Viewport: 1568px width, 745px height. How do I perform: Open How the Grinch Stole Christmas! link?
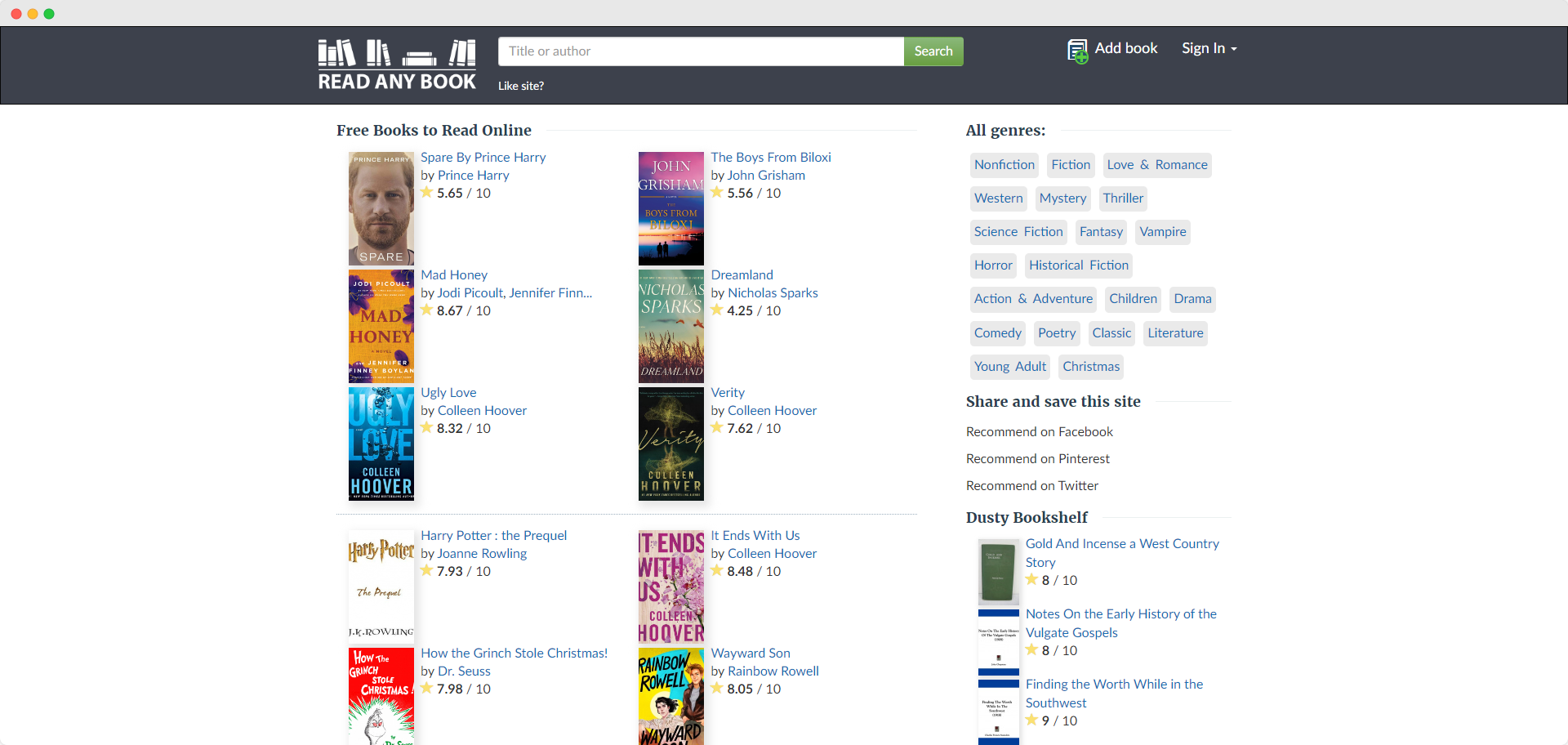click(x=514, y=654)
